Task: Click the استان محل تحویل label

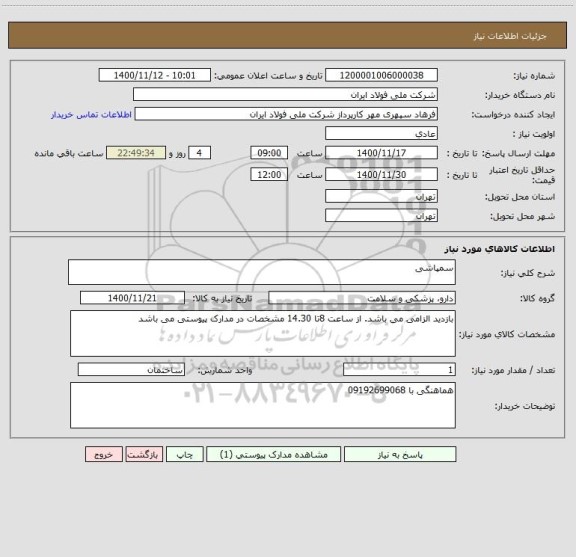Action: [520, 197]
